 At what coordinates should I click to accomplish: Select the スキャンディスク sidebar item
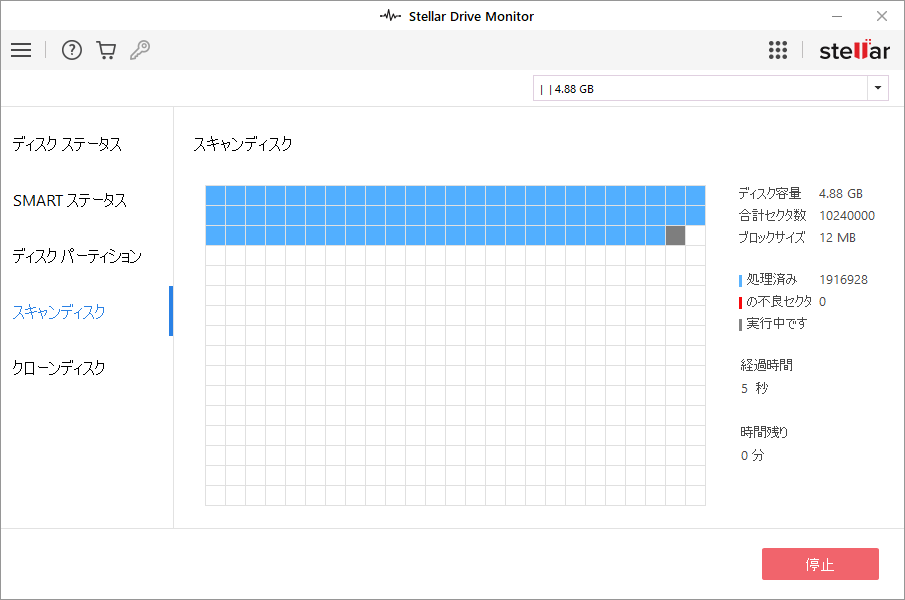point(58,312)
